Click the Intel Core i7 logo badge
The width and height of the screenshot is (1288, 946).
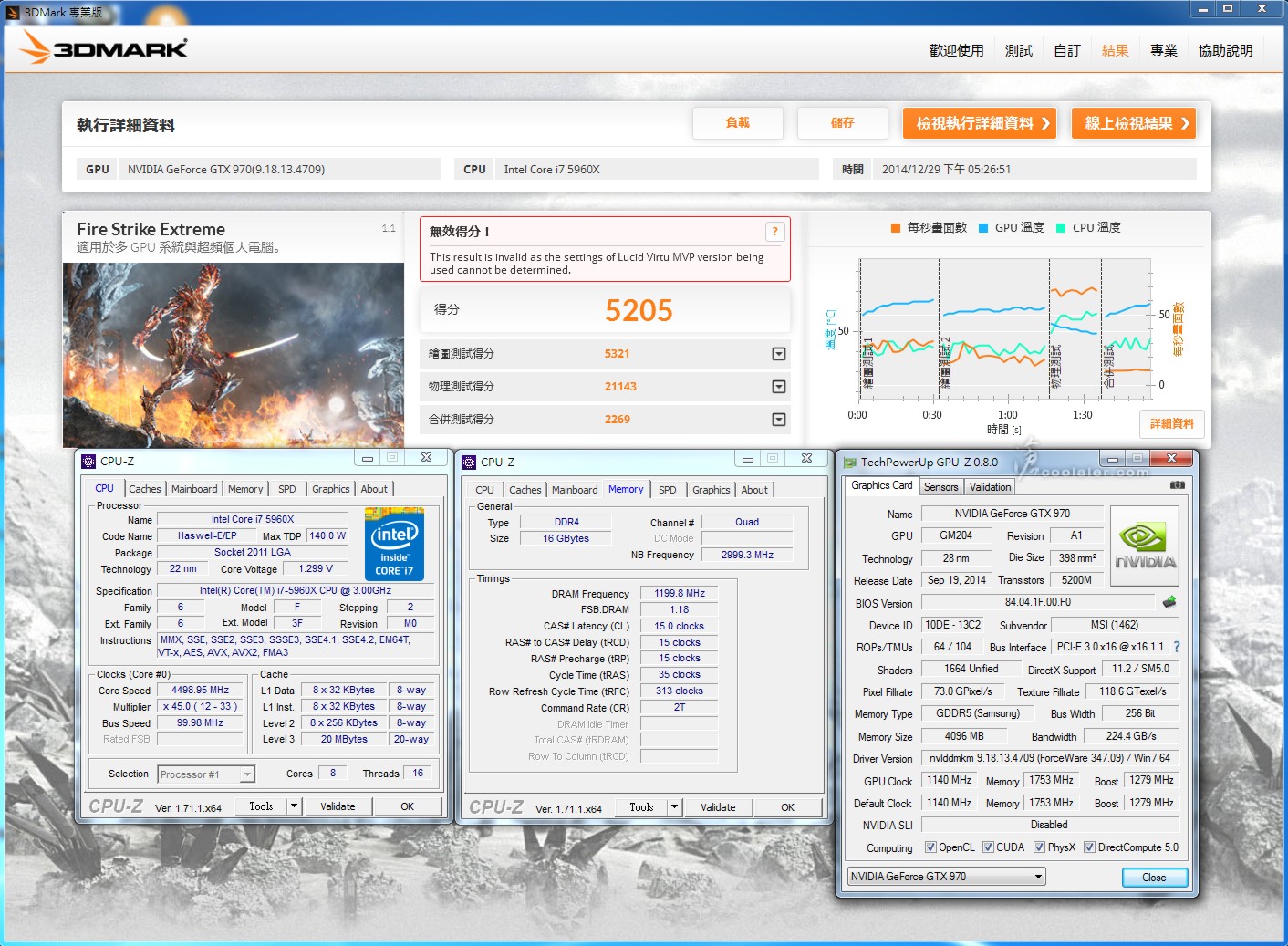point(394,544)
